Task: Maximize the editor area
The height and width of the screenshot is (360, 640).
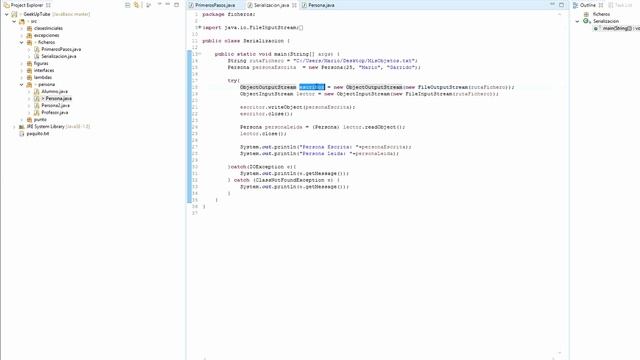Action: click(x=562, y=4)
